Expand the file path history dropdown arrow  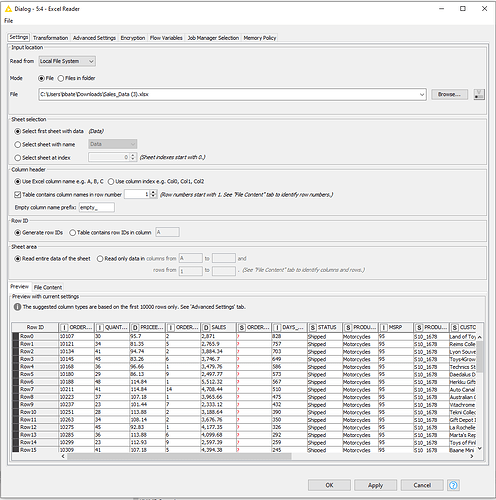[x=422, y=94]
